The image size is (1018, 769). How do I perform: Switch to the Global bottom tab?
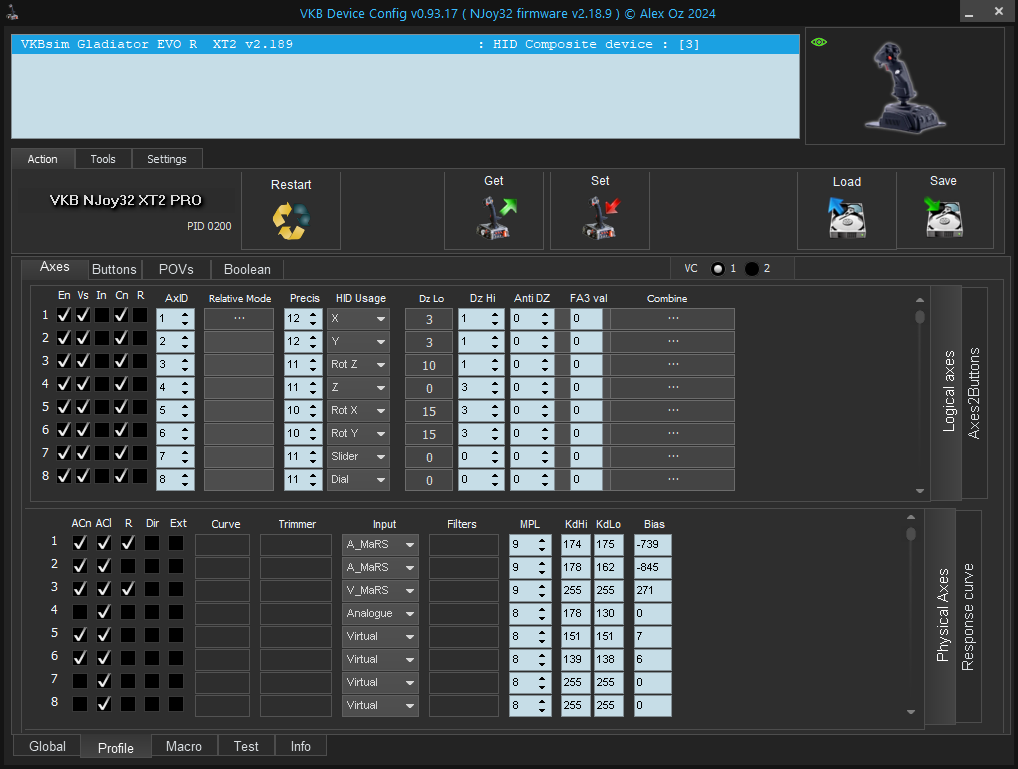click(47, 746)
